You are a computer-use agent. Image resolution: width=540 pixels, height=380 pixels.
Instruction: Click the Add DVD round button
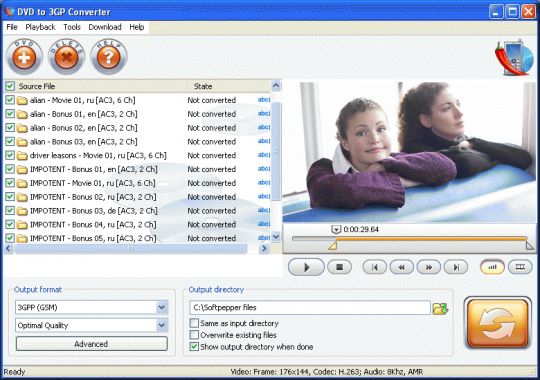click(x=24, y=57)
